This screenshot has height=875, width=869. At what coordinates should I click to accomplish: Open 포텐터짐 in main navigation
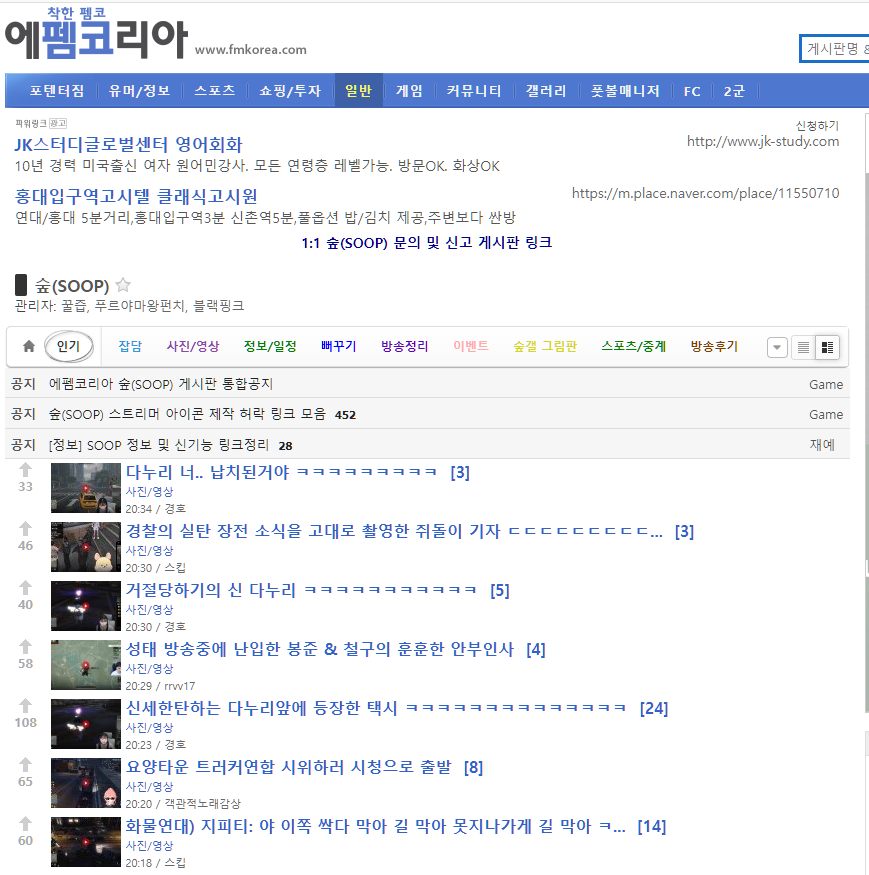click(x=57, y=91)
